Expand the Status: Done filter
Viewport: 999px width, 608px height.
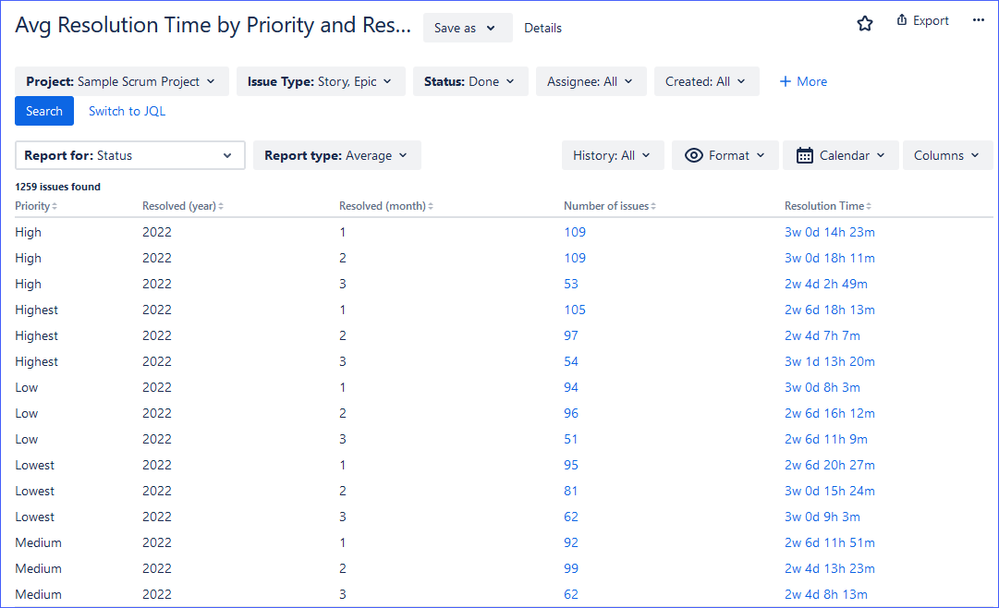point(470,82)
